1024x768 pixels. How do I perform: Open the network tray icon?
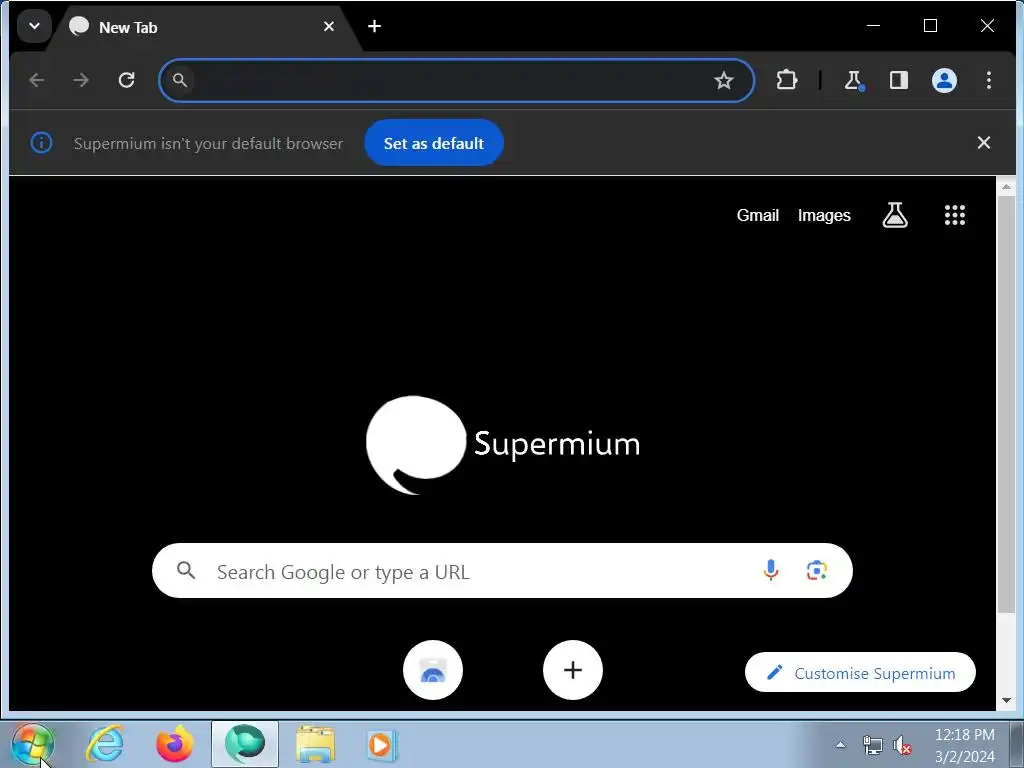[x=872, y=744]
